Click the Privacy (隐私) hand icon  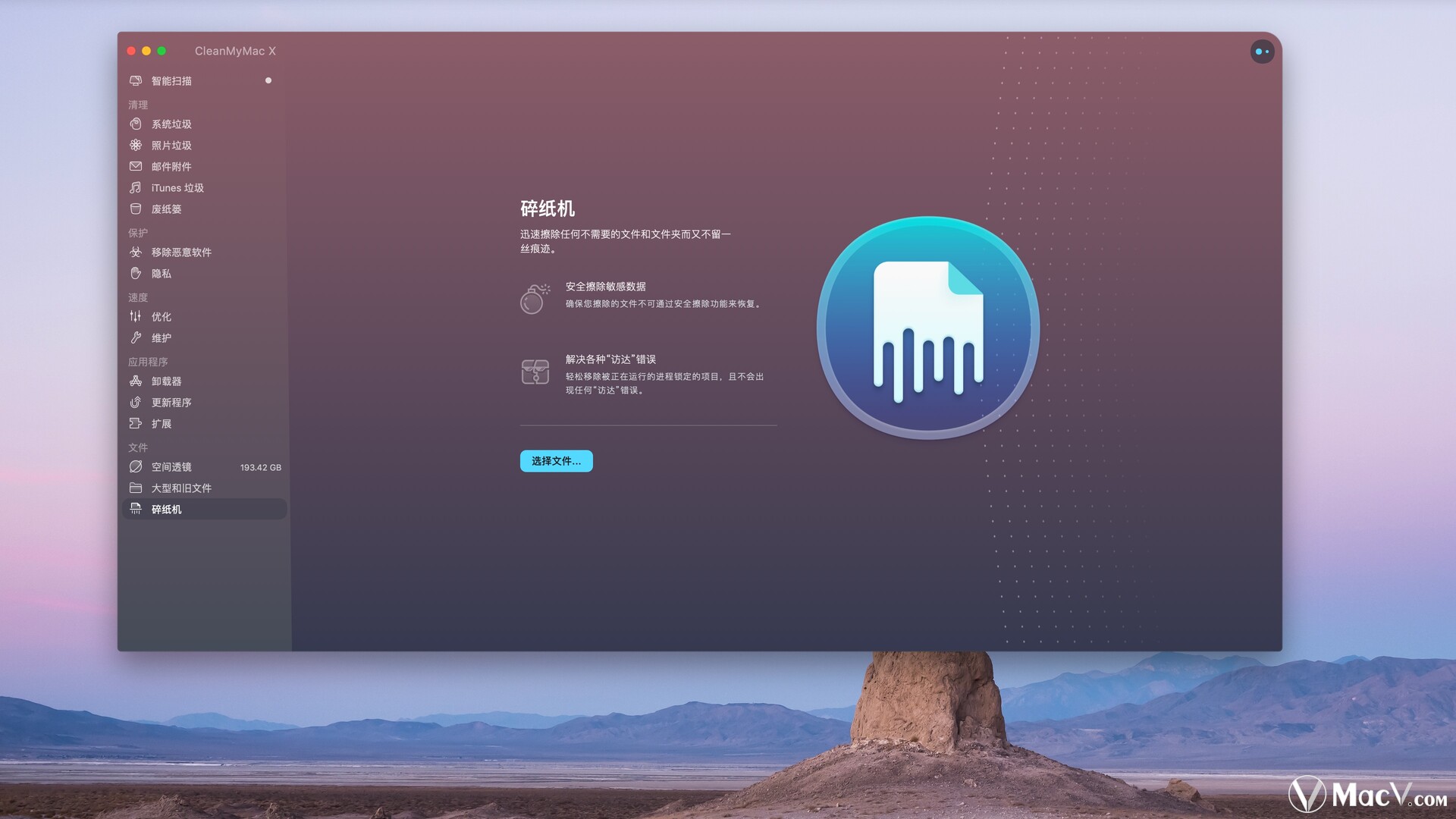tap(136, 273)
